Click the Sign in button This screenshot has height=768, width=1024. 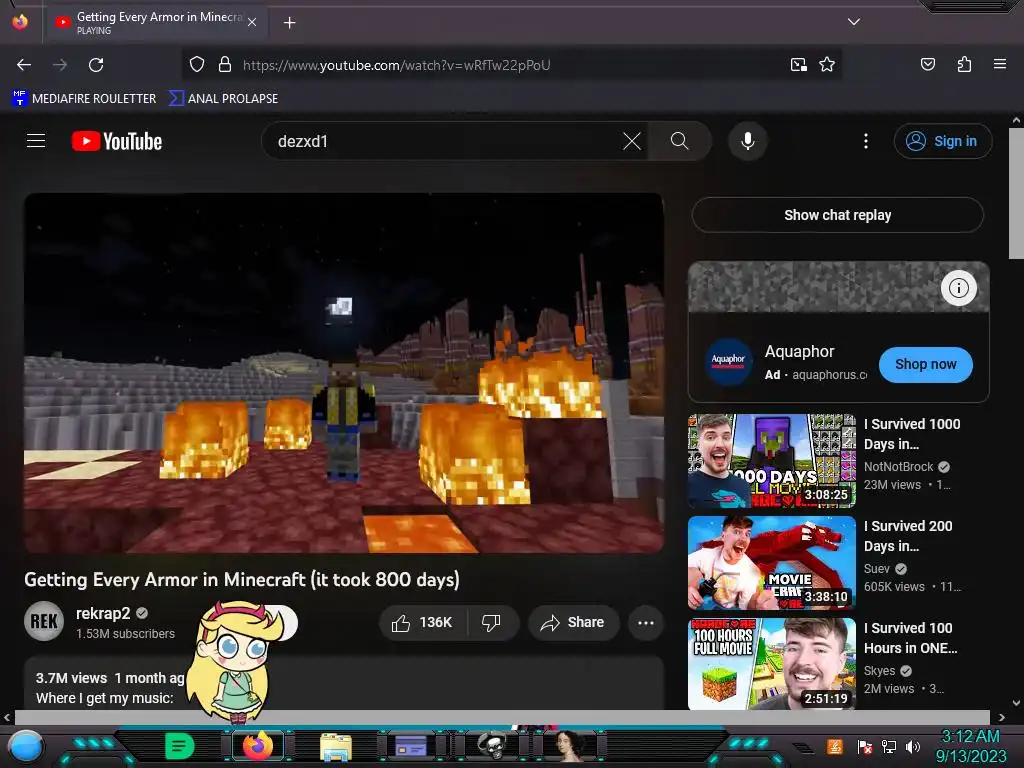tap(942, 141)
